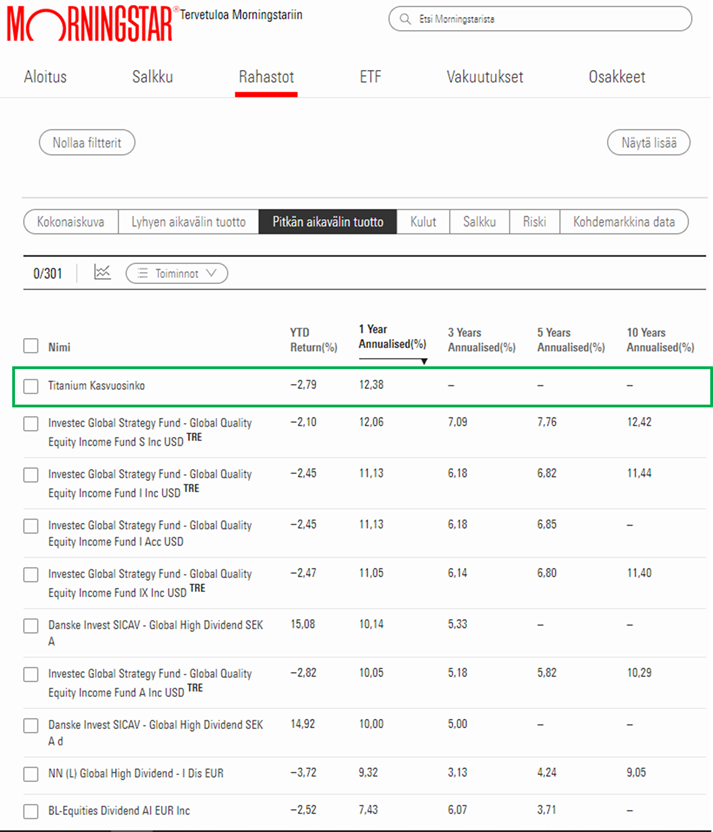Screen dimensions: 713x832
Task: Click the 12,38 one-year value for Titanium
Action: [371, 384]
